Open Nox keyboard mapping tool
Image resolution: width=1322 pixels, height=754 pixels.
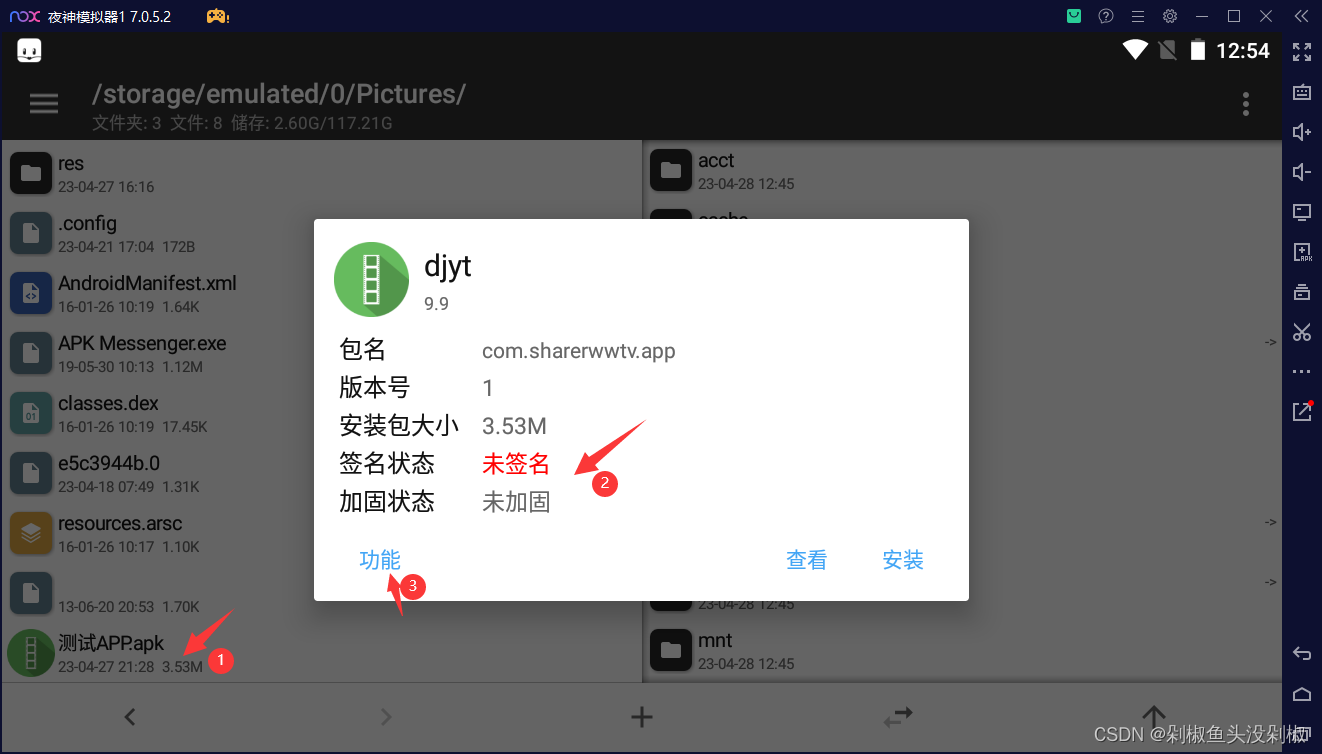point(1302,92)
